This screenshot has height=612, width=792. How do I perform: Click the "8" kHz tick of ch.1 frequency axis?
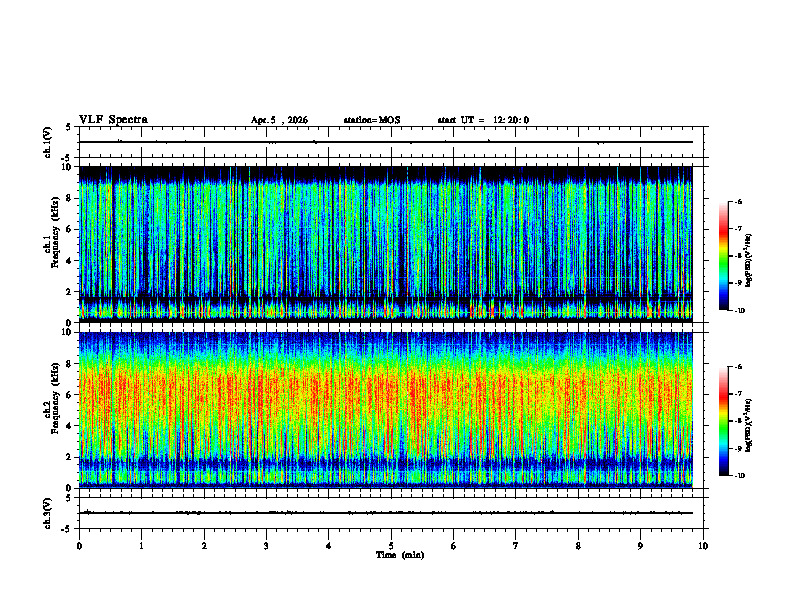point(70,198)
